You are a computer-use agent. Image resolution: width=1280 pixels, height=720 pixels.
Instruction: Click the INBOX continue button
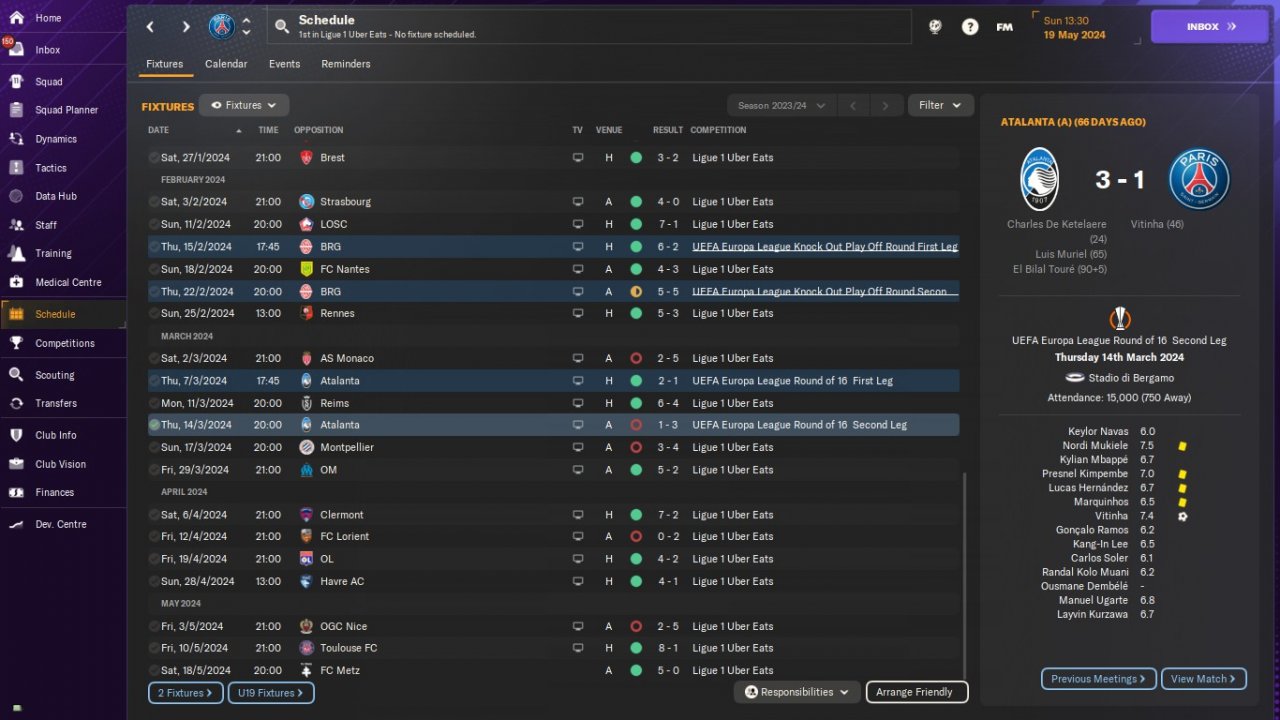[1210, 27]
